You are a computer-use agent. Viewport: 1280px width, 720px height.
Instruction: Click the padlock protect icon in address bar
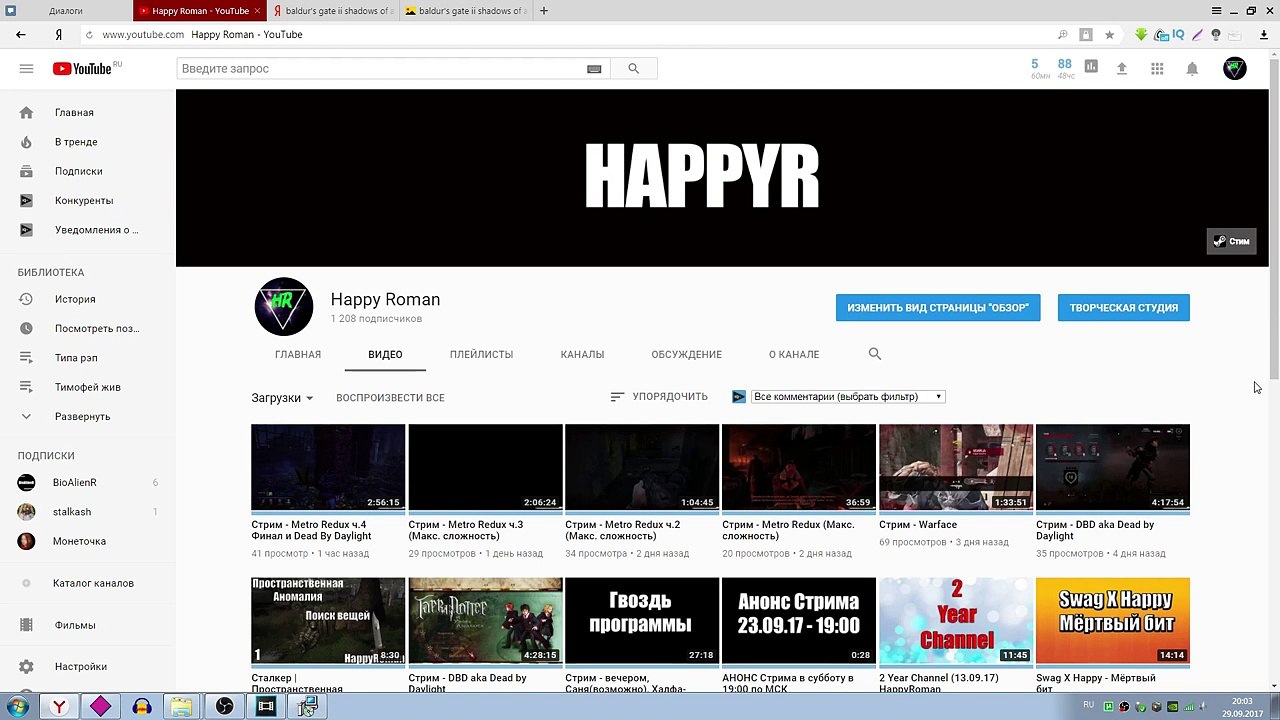click(x=1086, y=35)
